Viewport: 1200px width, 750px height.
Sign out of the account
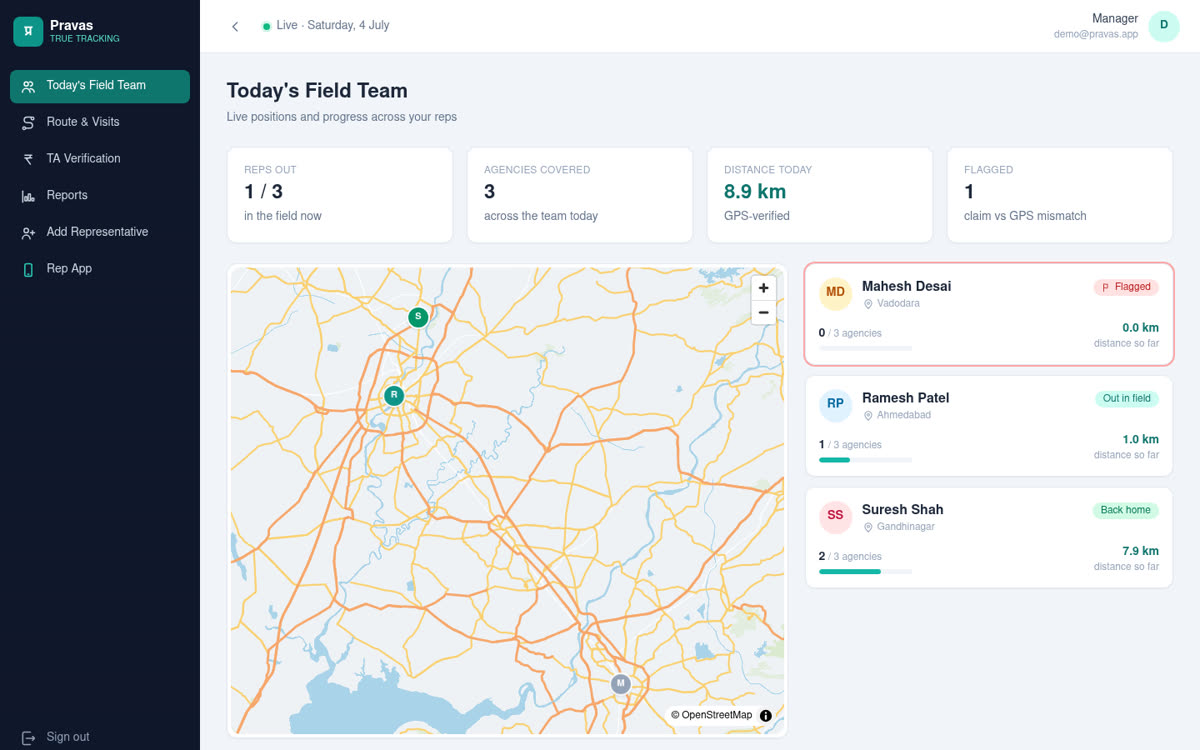tap(56, 737)
